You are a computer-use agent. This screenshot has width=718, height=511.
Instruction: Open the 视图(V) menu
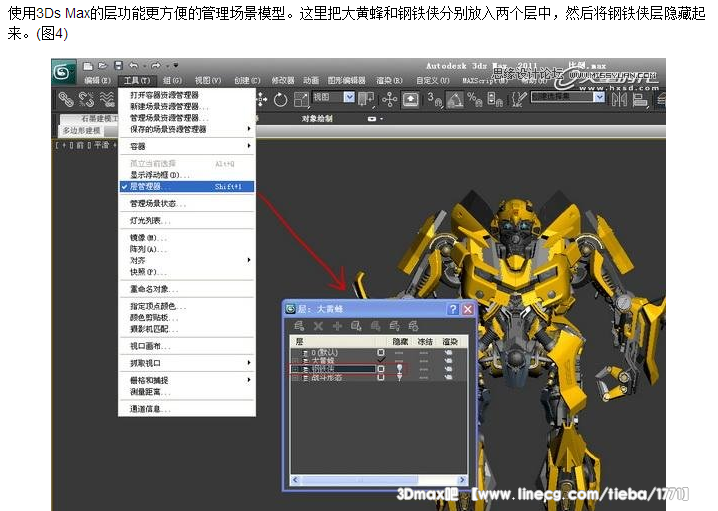coord(208,80)
